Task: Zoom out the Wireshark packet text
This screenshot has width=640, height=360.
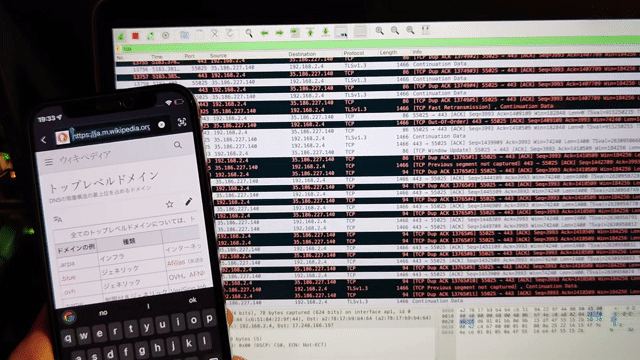Action: [395, 30]
